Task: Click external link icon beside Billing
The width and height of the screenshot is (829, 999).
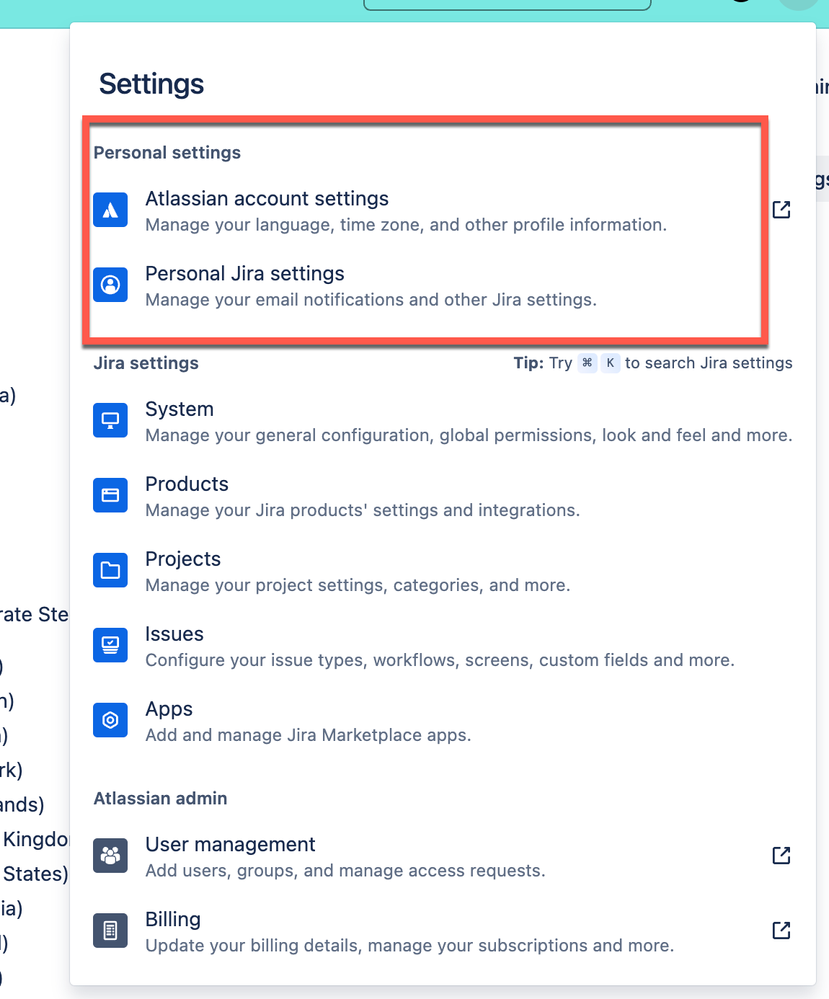Action: pyautogui.click(x=781, y=930)
